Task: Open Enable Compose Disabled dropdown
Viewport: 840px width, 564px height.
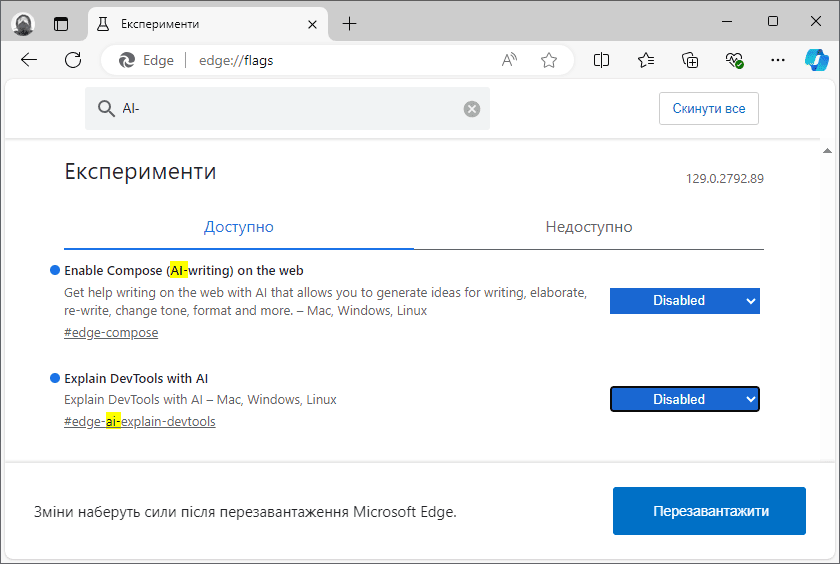Action: coord(685,300)
